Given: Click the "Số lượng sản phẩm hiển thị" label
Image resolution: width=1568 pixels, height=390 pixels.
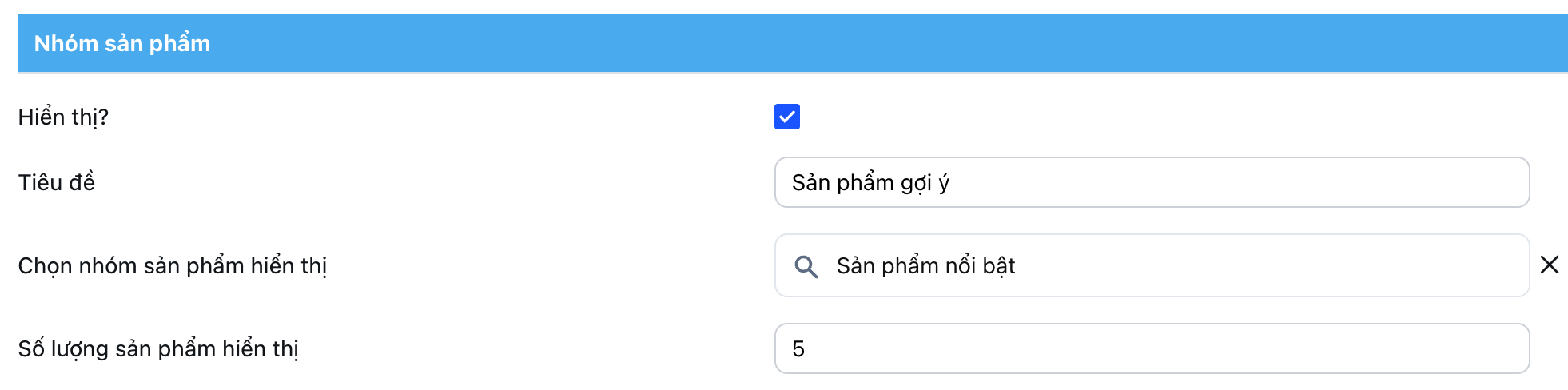Looking at the screenshot, I should 158,348.
